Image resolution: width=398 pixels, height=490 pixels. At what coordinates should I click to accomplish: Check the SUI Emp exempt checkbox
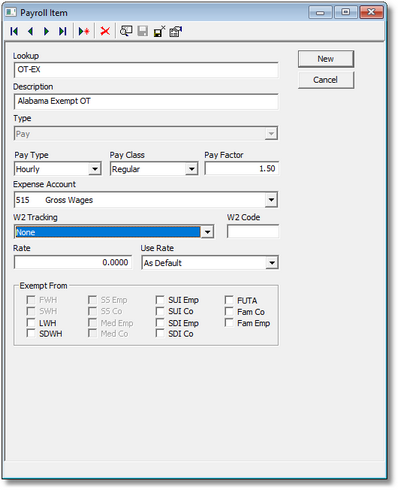point(160,300)
